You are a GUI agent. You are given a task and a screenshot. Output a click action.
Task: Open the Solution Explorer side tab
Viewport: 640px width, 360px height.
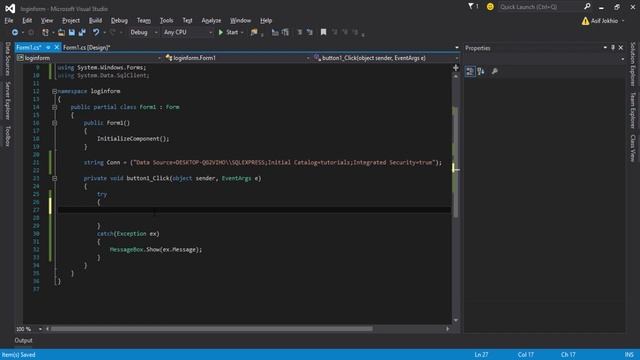(x=633, y=64)
